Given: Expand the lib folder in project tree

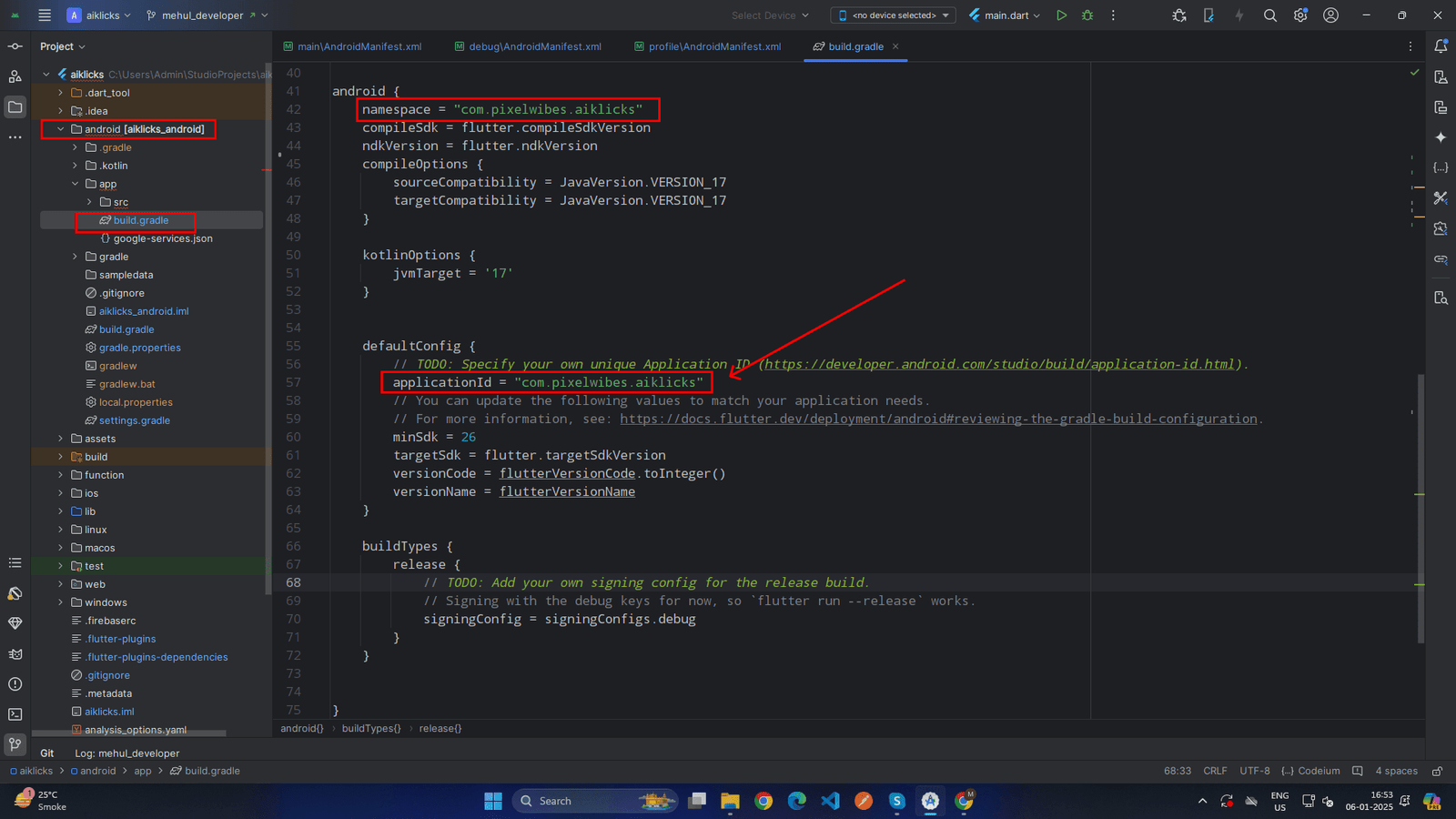Looking at the screenshot, I should [x=61, y=511].
